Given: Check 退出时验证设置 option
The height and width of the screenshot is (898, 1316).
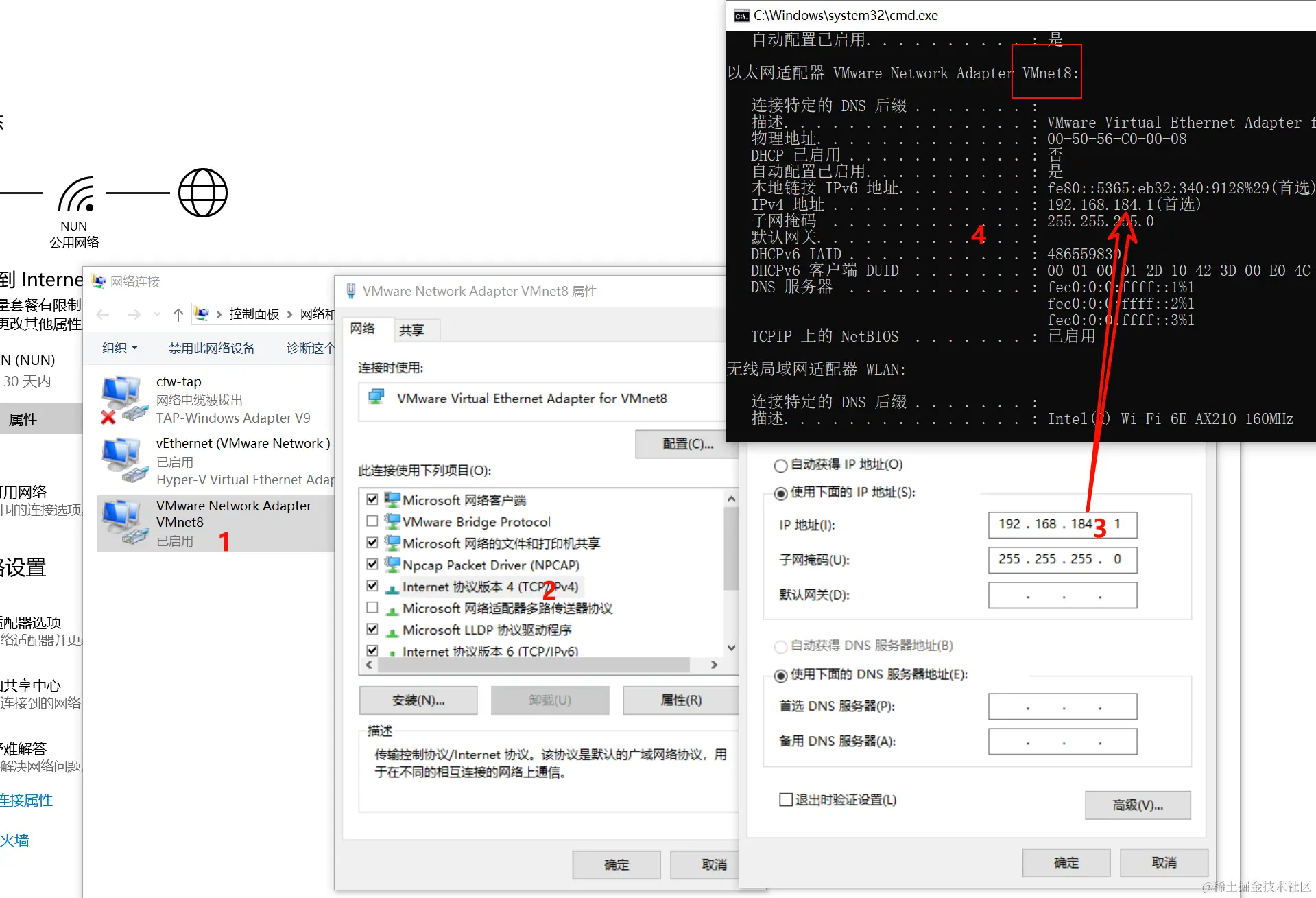Looking at the screenshot, I should pyautogui.click(x=786, y=800).
